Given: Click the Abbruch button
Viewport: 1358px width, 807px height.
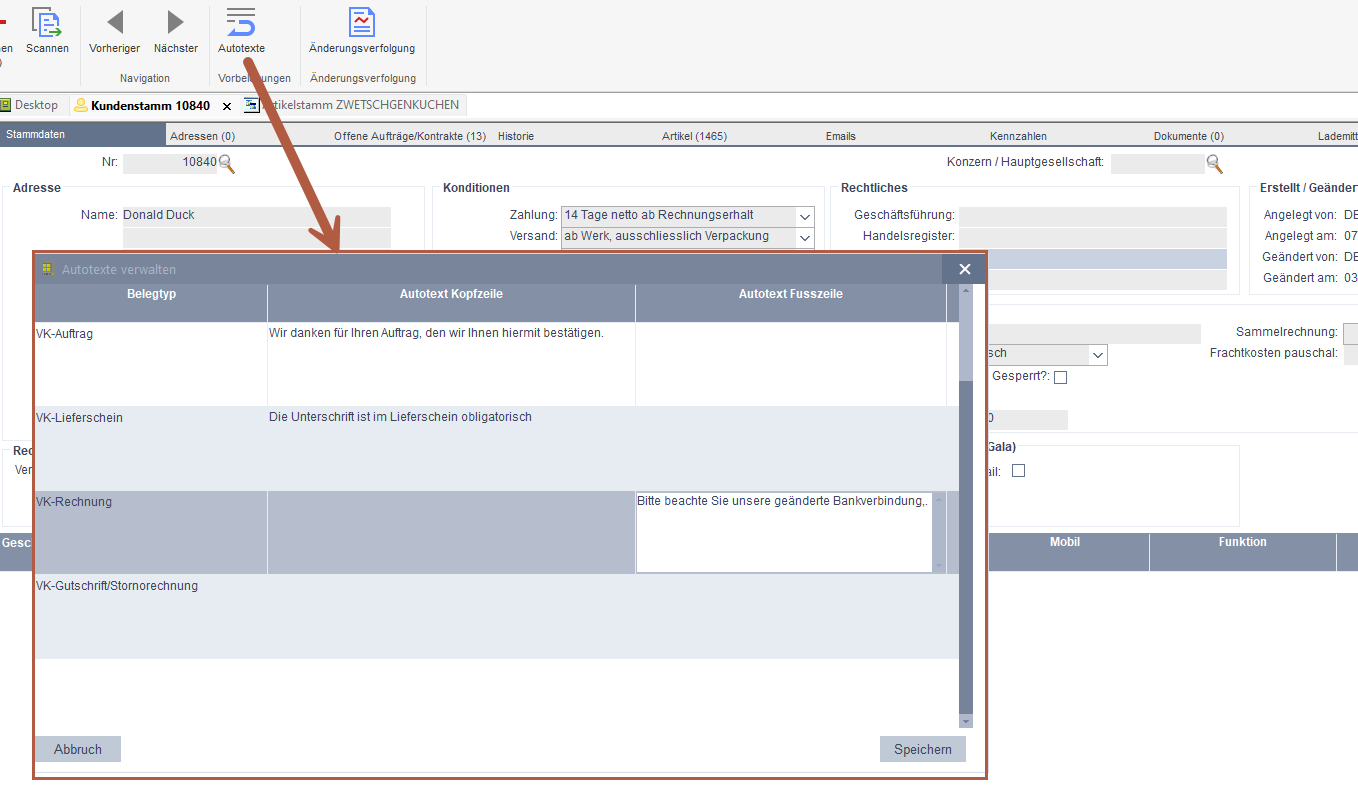Looking at the screenshot, I should coord(78,749).
